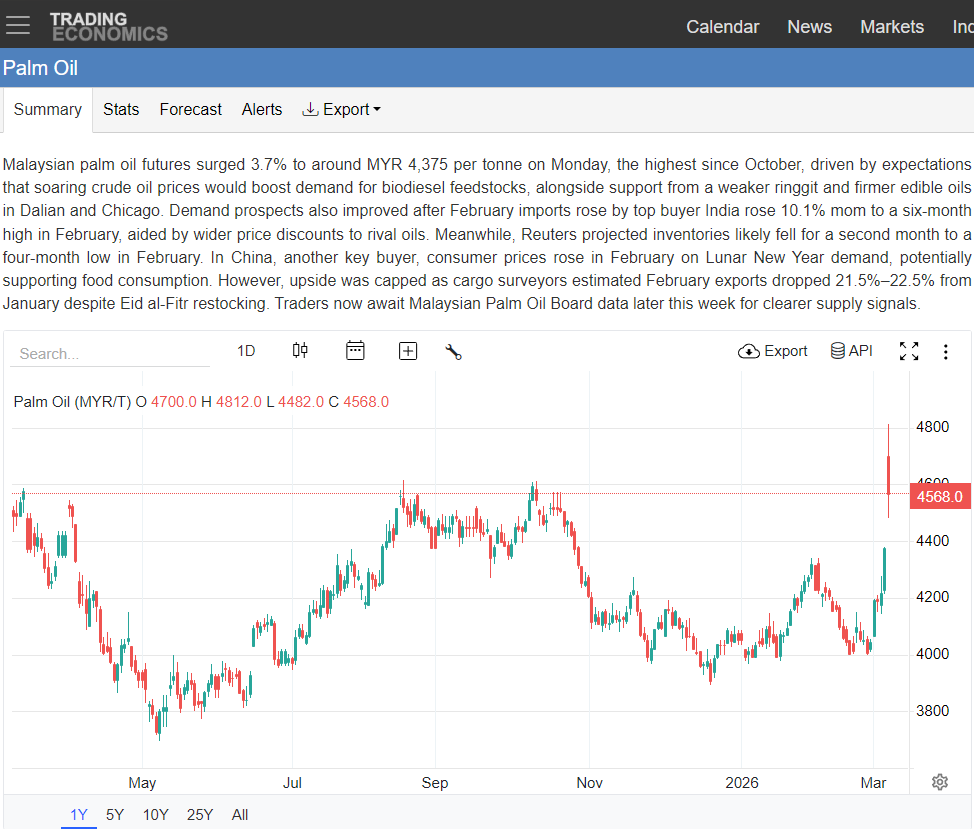The height and width of the screenshot is (829, 974).
Task: Click the chart Search input field
Action: [x=110, y=353]
